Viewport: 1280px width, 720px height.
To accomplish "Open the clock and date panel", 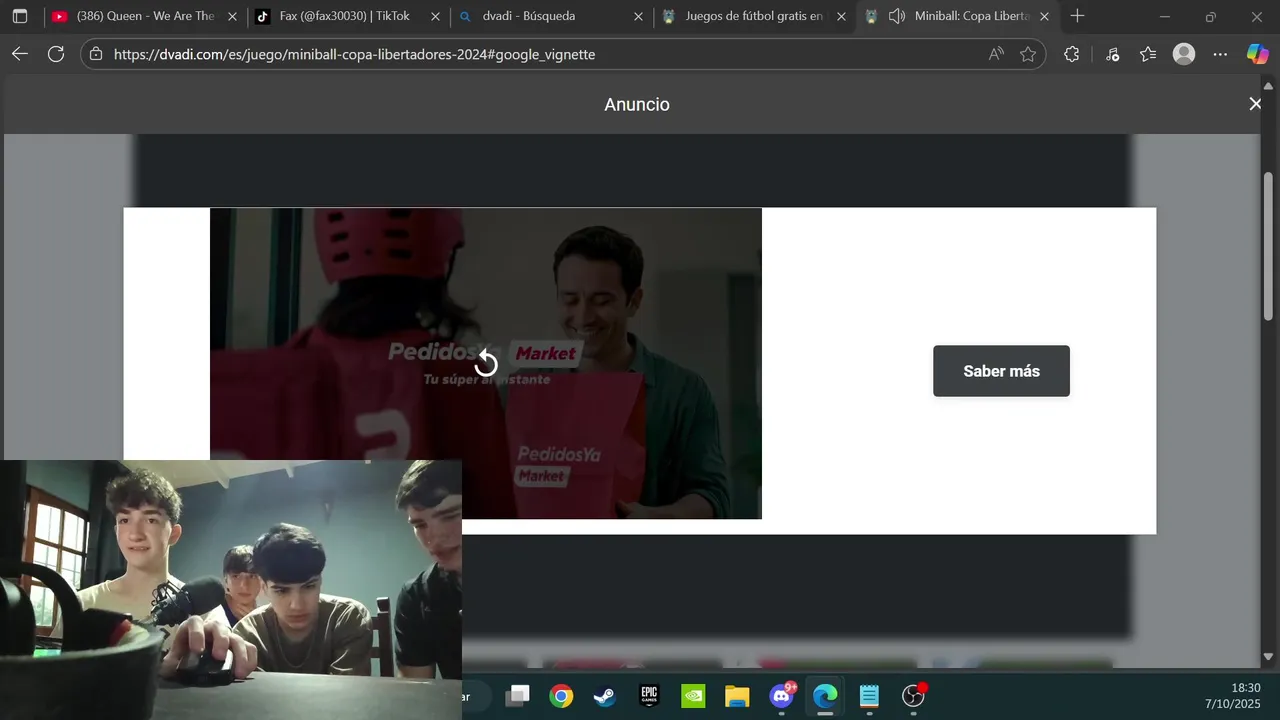I will pos(1233,696).
